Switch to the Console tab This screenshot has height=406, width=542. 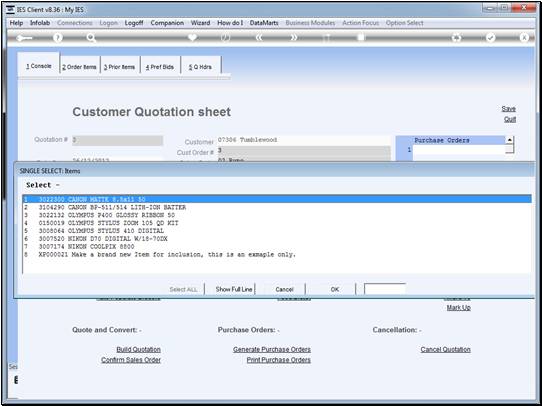pos(39,66)
